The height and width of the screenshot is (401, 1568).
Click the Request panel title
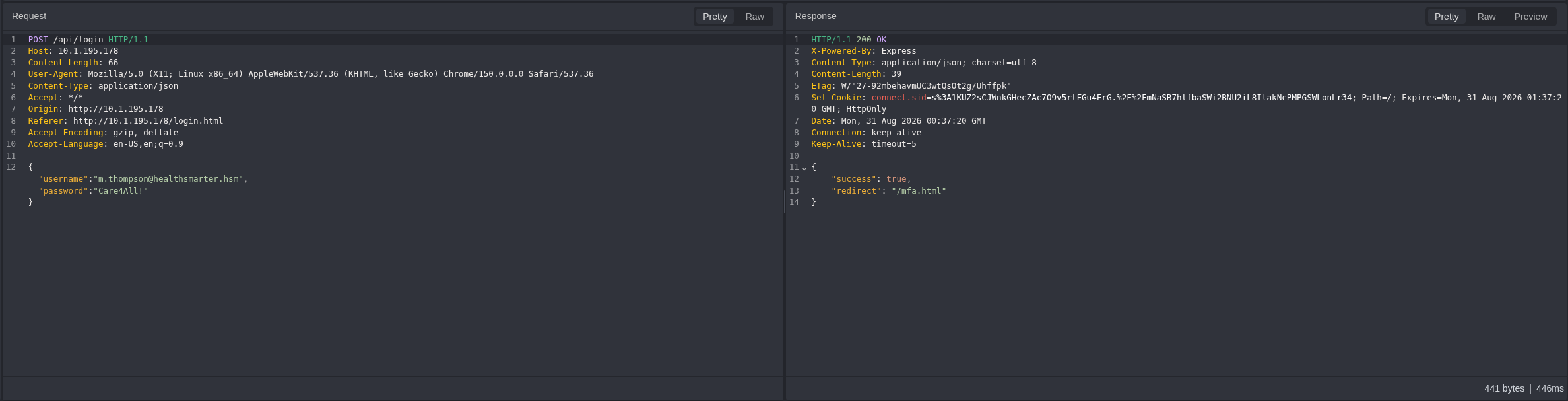(x=29, y=16)
